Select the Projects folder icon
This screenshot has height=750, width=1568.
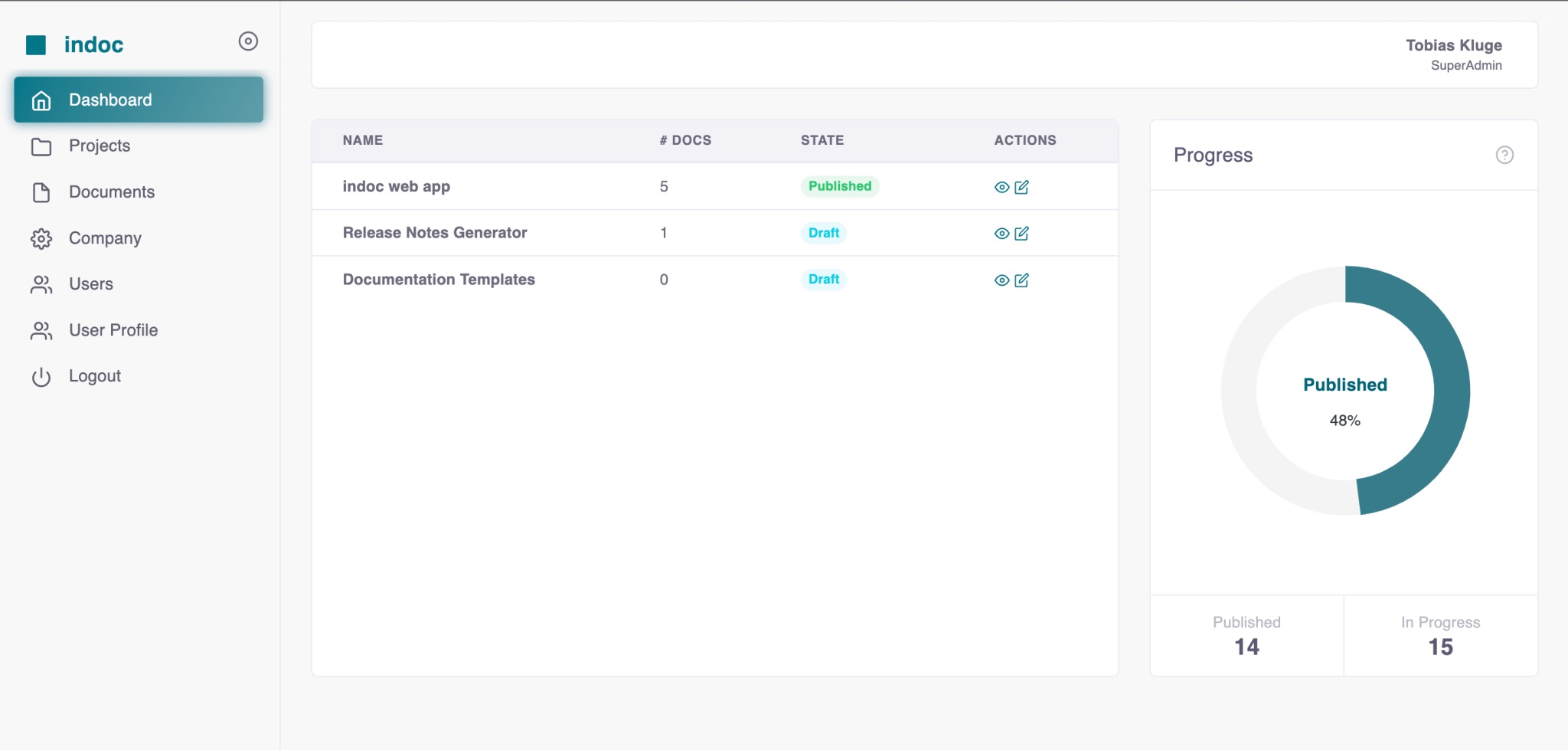pyautogui.click(x=41, y=146)
